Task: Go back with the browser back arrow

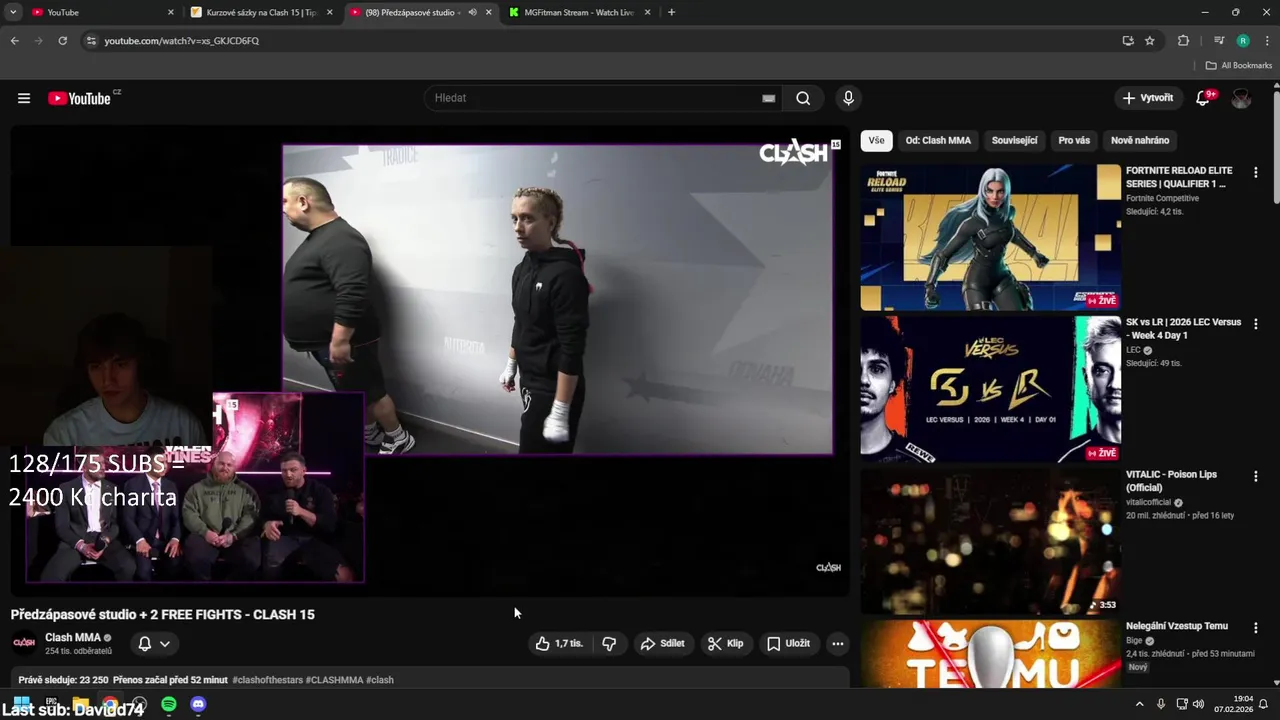Action: (x=14, y=41)
